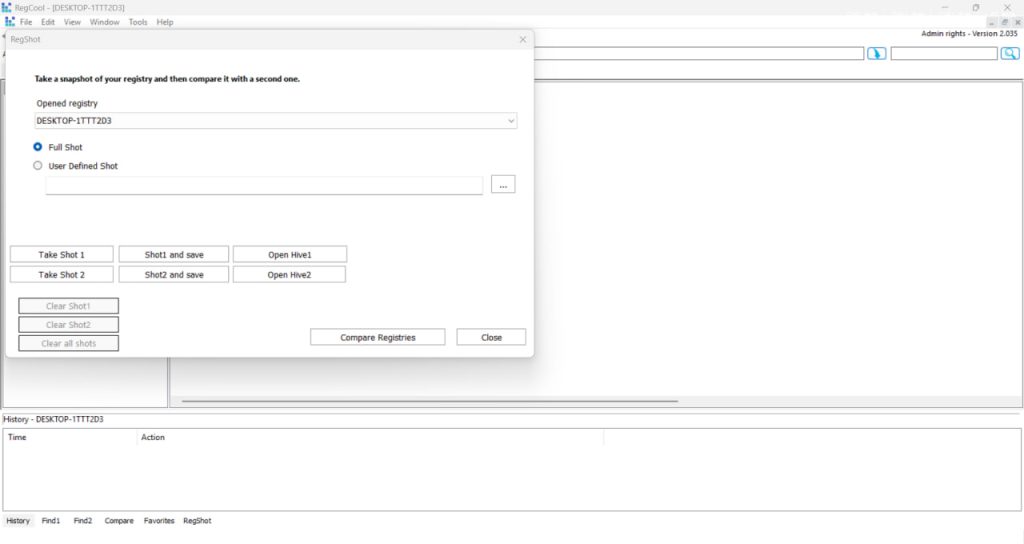This screenshot has width=1024, height=544.
Task: Click the horizontal scrollbar in main pane
Action: click(x=430, y=401)
